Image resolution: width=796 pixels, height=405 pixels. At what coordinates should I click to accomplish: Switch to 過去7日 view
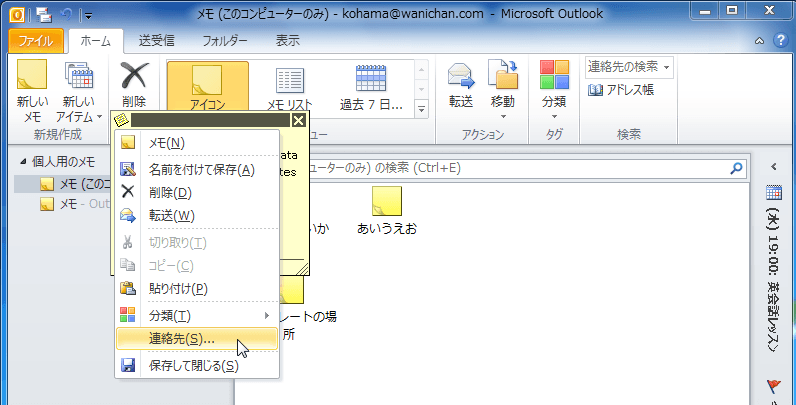coord(371,89)
